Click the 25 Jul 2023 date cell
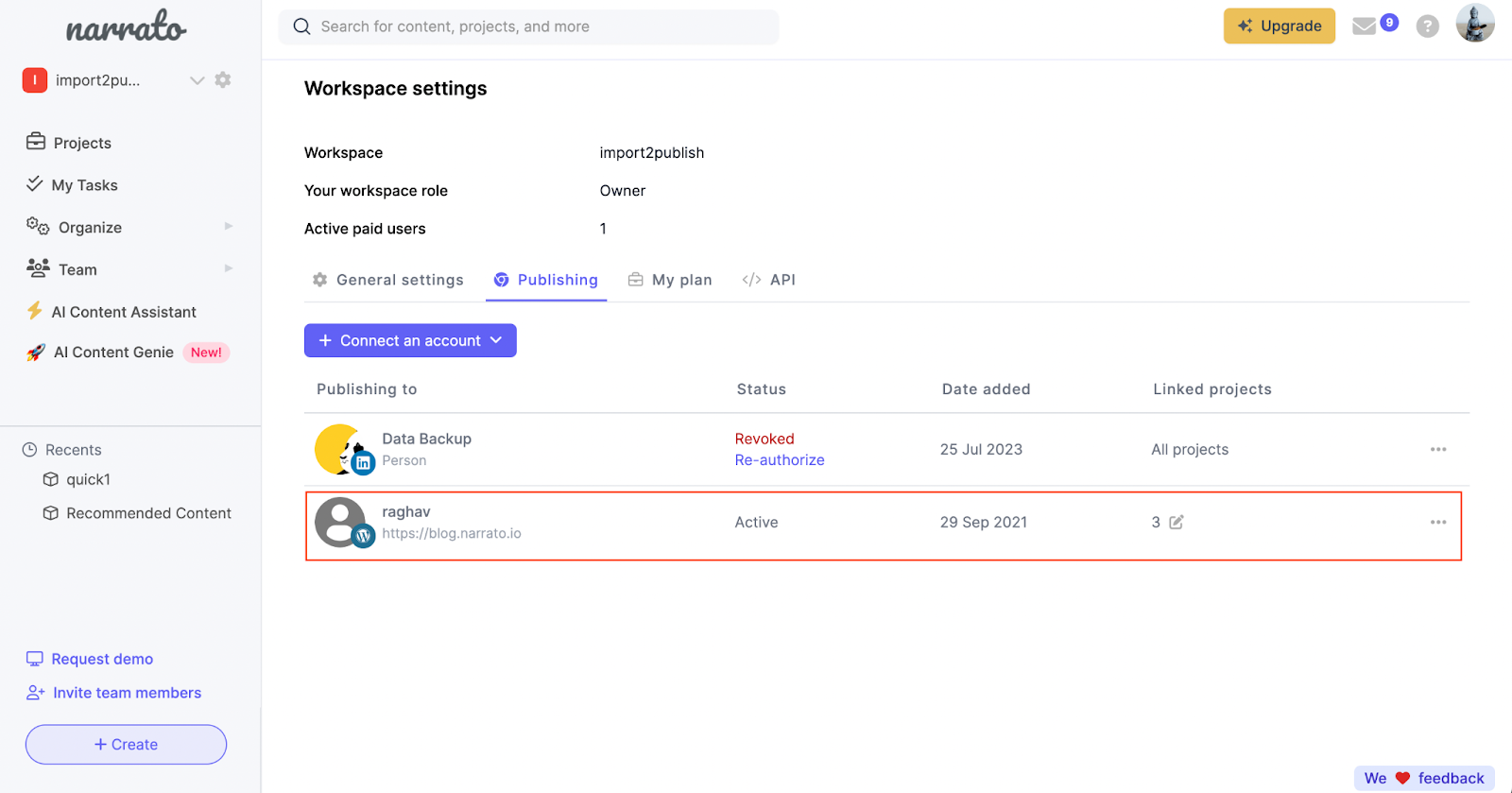Screen dimensions: 1512x793 (981, 449)
